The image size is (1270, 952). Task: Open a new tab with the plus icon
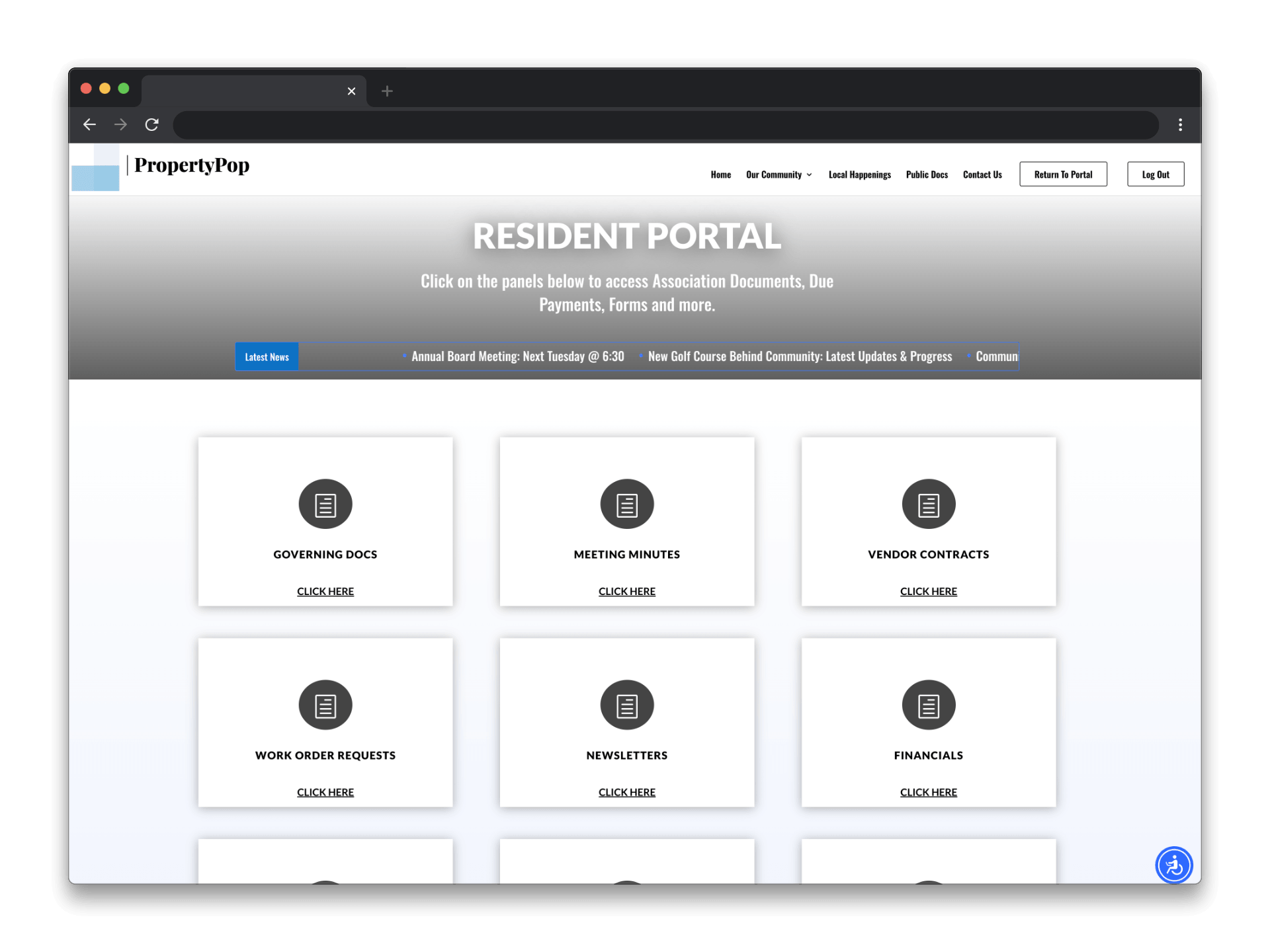(x=388, y=91)
